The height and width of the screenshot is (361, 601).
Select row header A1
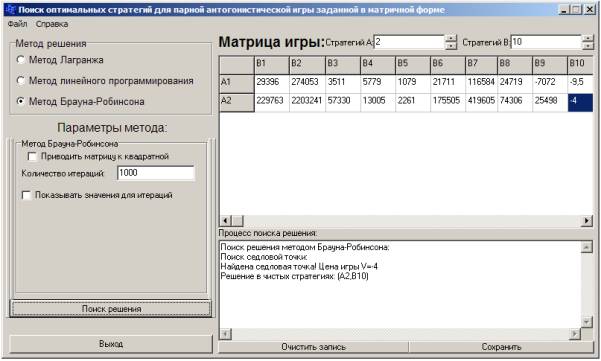(237, 84)
